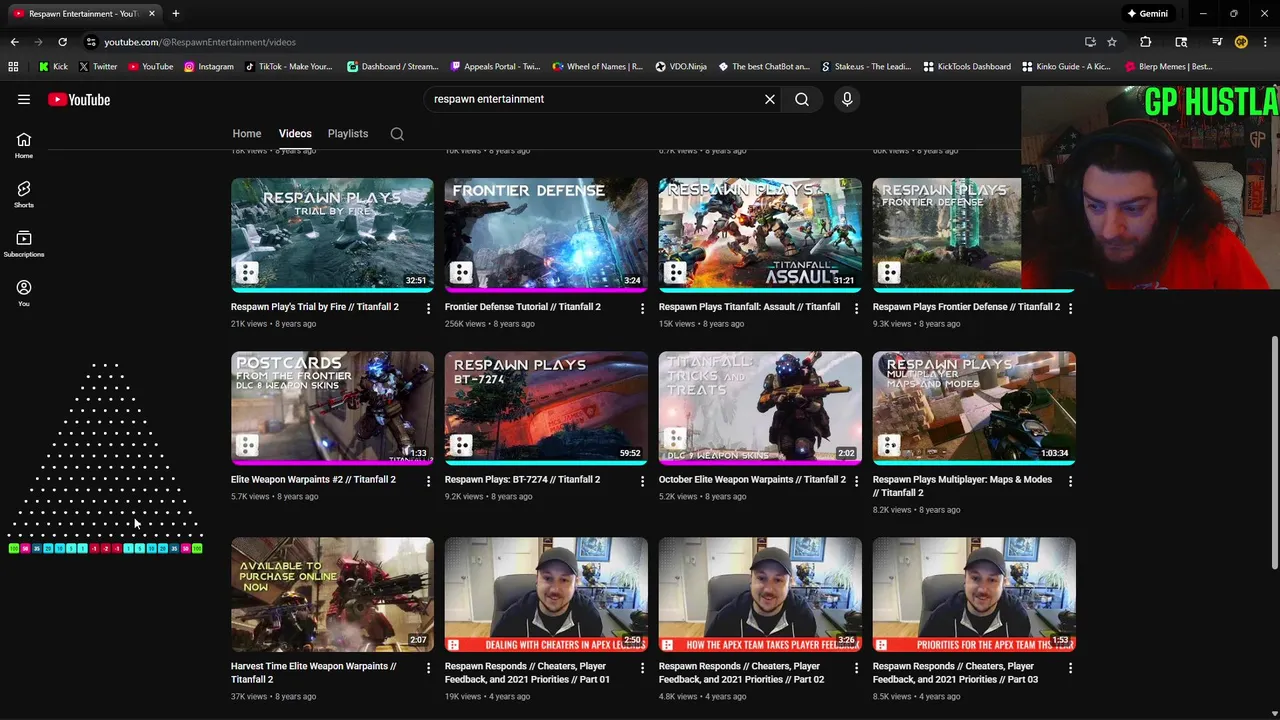Open options for Respawn Plays Multiplayer: Maps & Modes

point(1070,481)
